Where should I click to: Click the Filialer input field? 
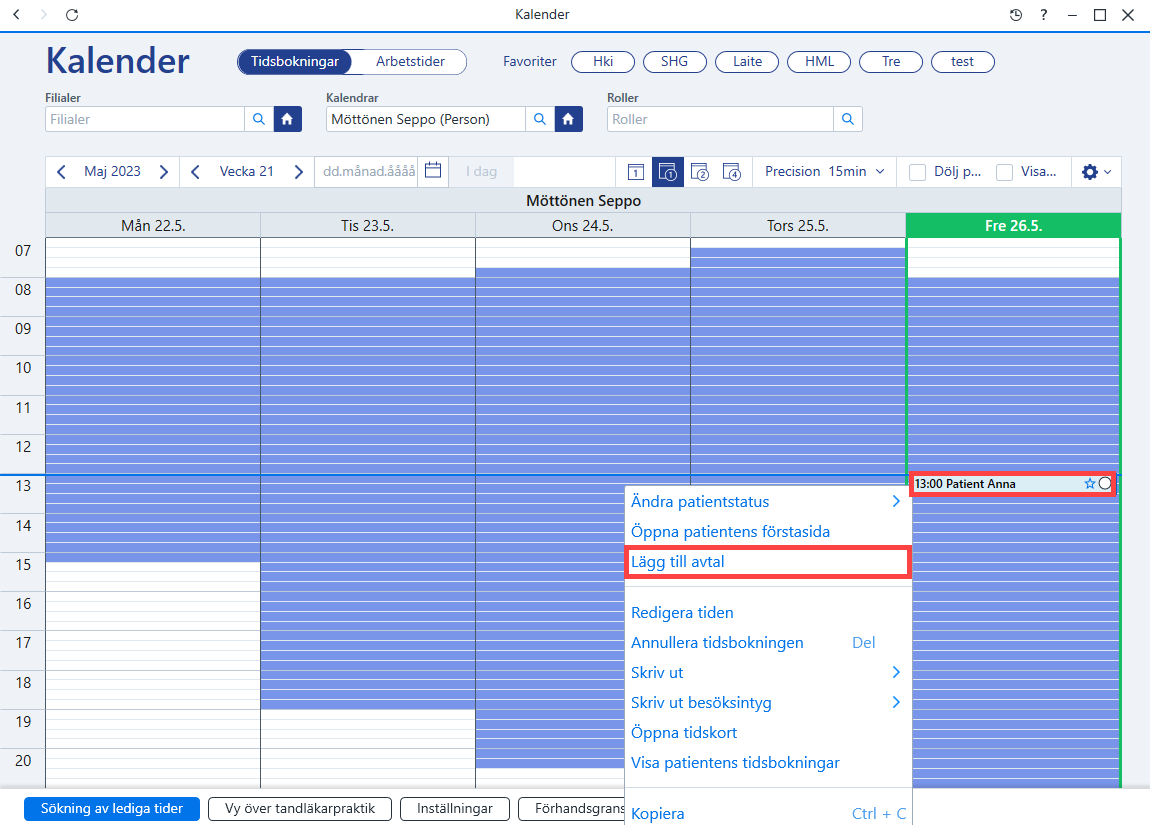145,119
